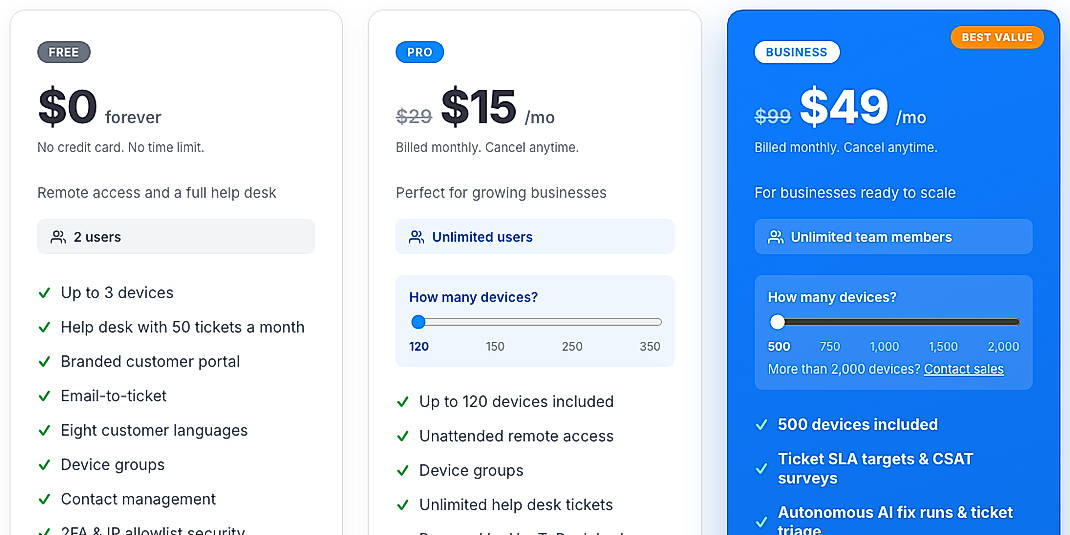Image resolution: width=1070 pixels, height=535 pixels.
Task: Select the '350' devices mark on Pro slider
Action: [650, 347]
